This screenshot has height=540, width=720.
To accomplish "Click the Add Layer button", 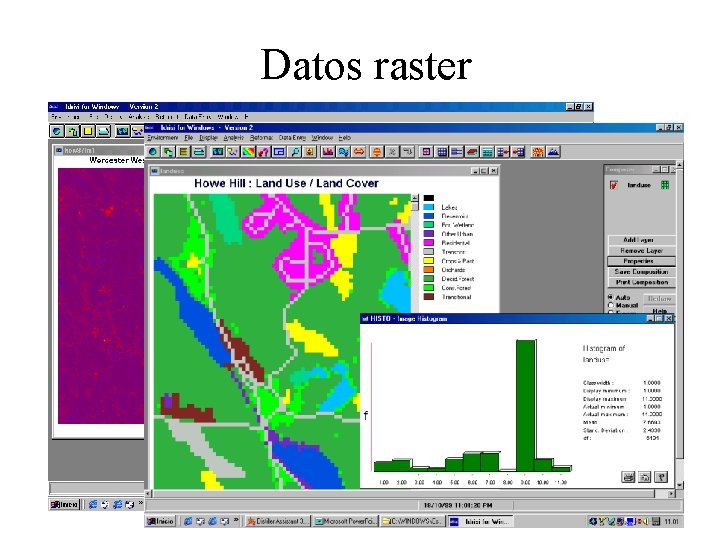I will point(641,240).
